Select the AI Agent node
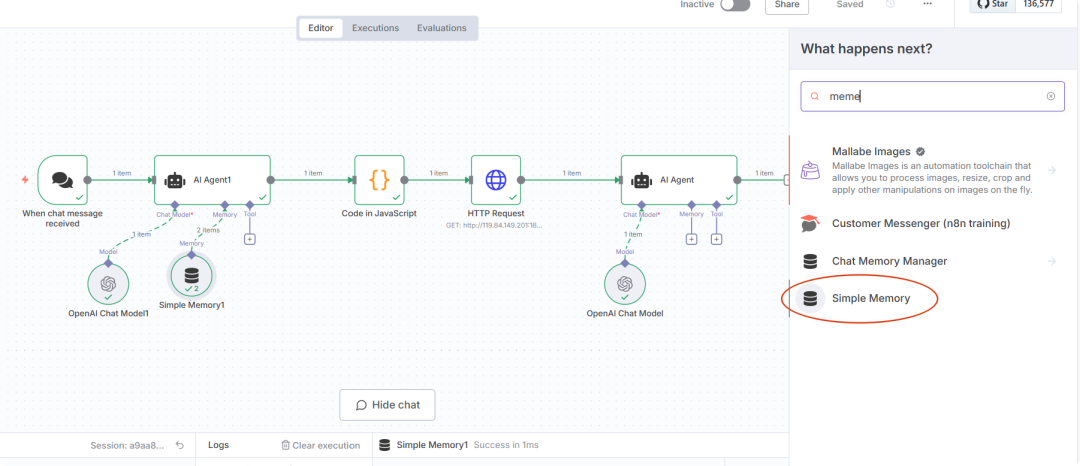1080x466 pixels. point(679,180)
